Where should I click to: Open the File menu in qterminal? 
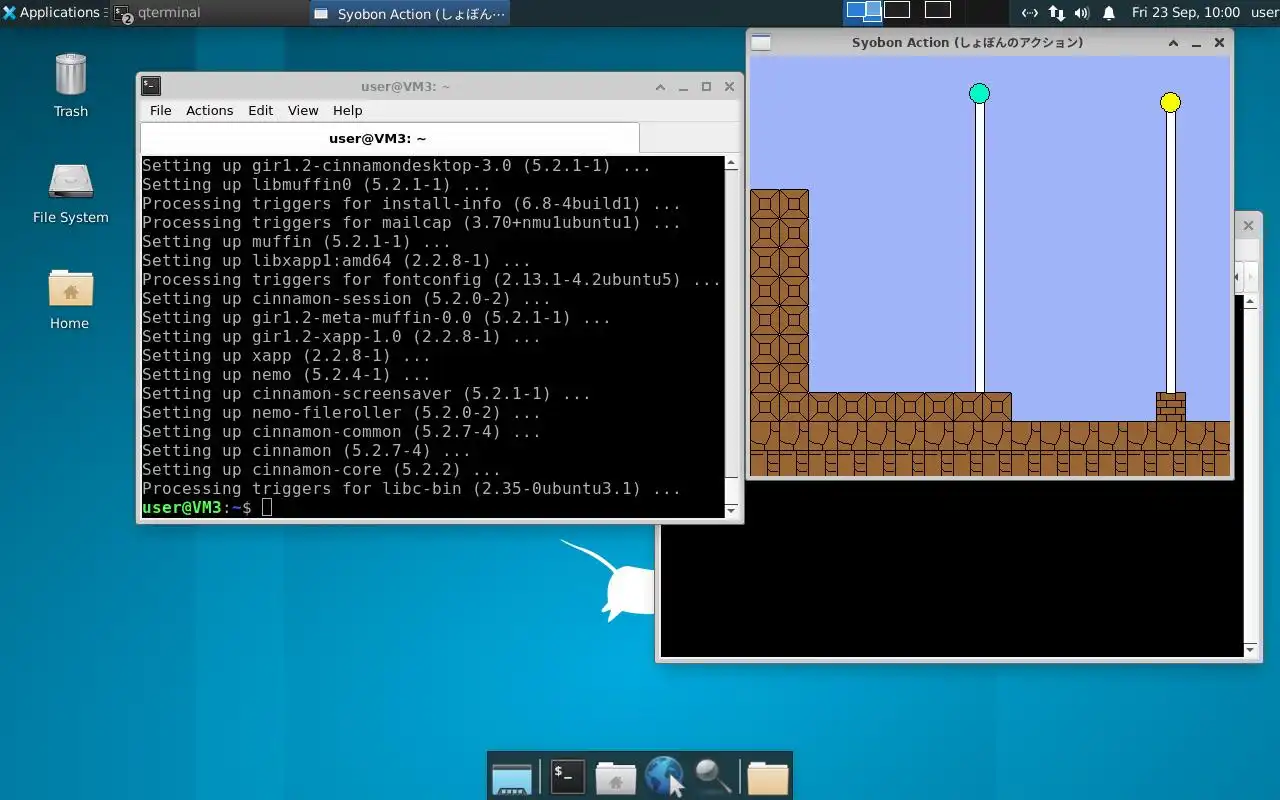(x=160, y=110)
